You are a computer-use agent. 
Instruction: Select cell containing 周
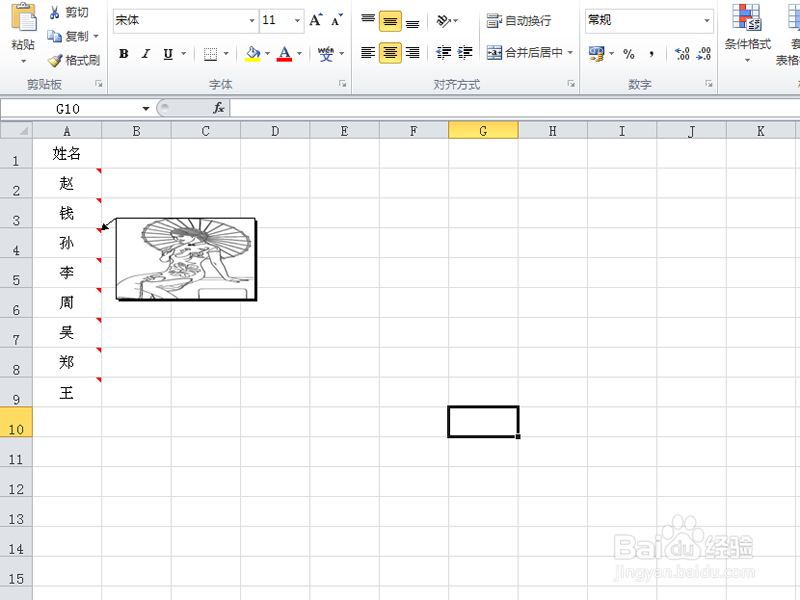[x=67, y=303]
